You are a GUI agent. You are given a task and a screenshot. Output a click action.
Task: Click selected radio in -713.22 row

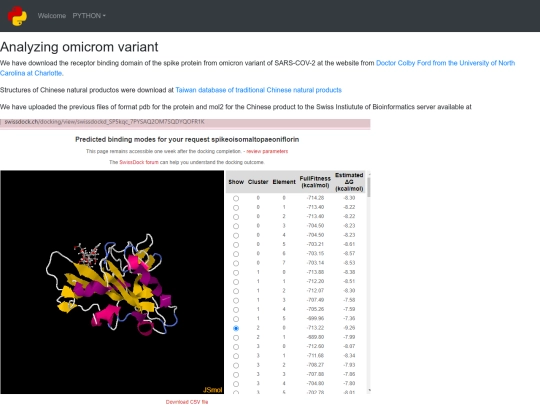coord(236,329)
